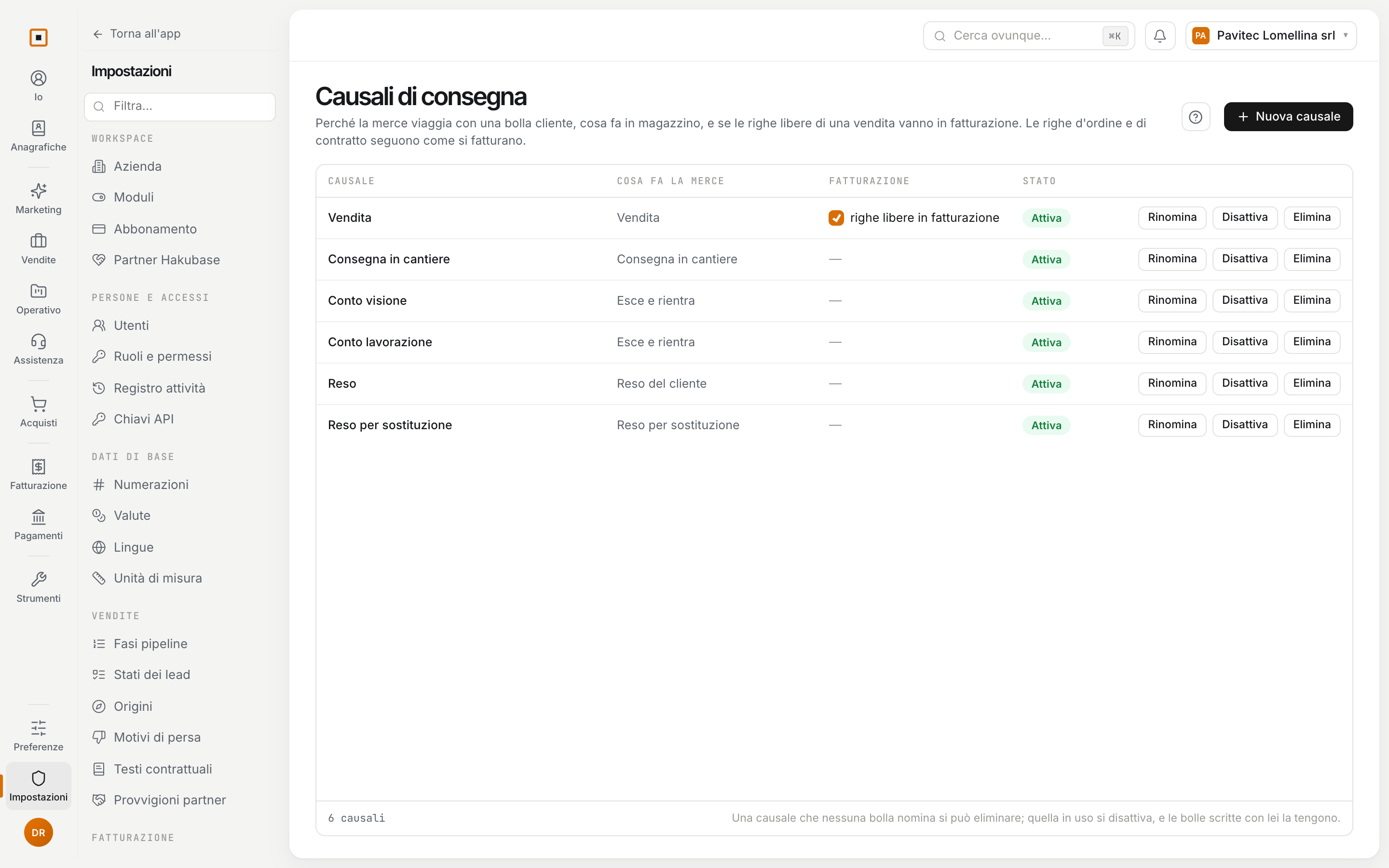
Task: Open the Strumenti wrench section
Action: pos(39,587)
